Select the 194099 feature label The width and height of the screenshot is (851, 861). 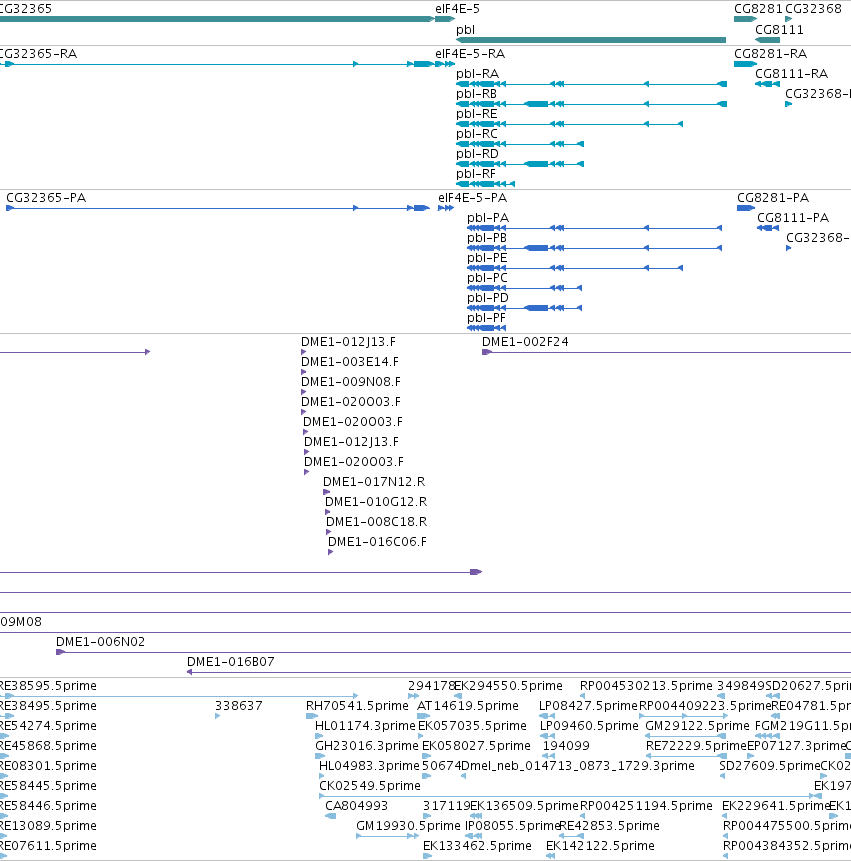coord(566,746)
